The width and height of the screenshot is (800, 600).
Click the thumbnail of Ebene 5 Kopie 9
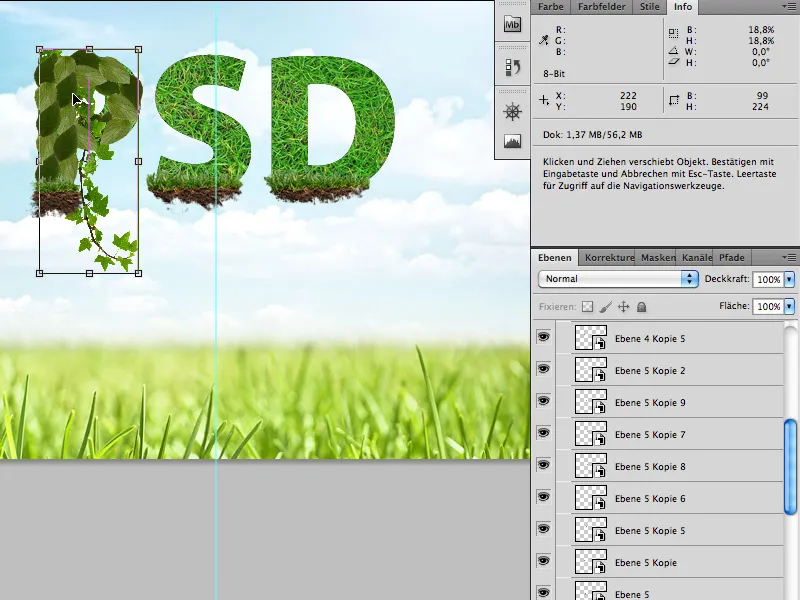(x=591, y=402)
